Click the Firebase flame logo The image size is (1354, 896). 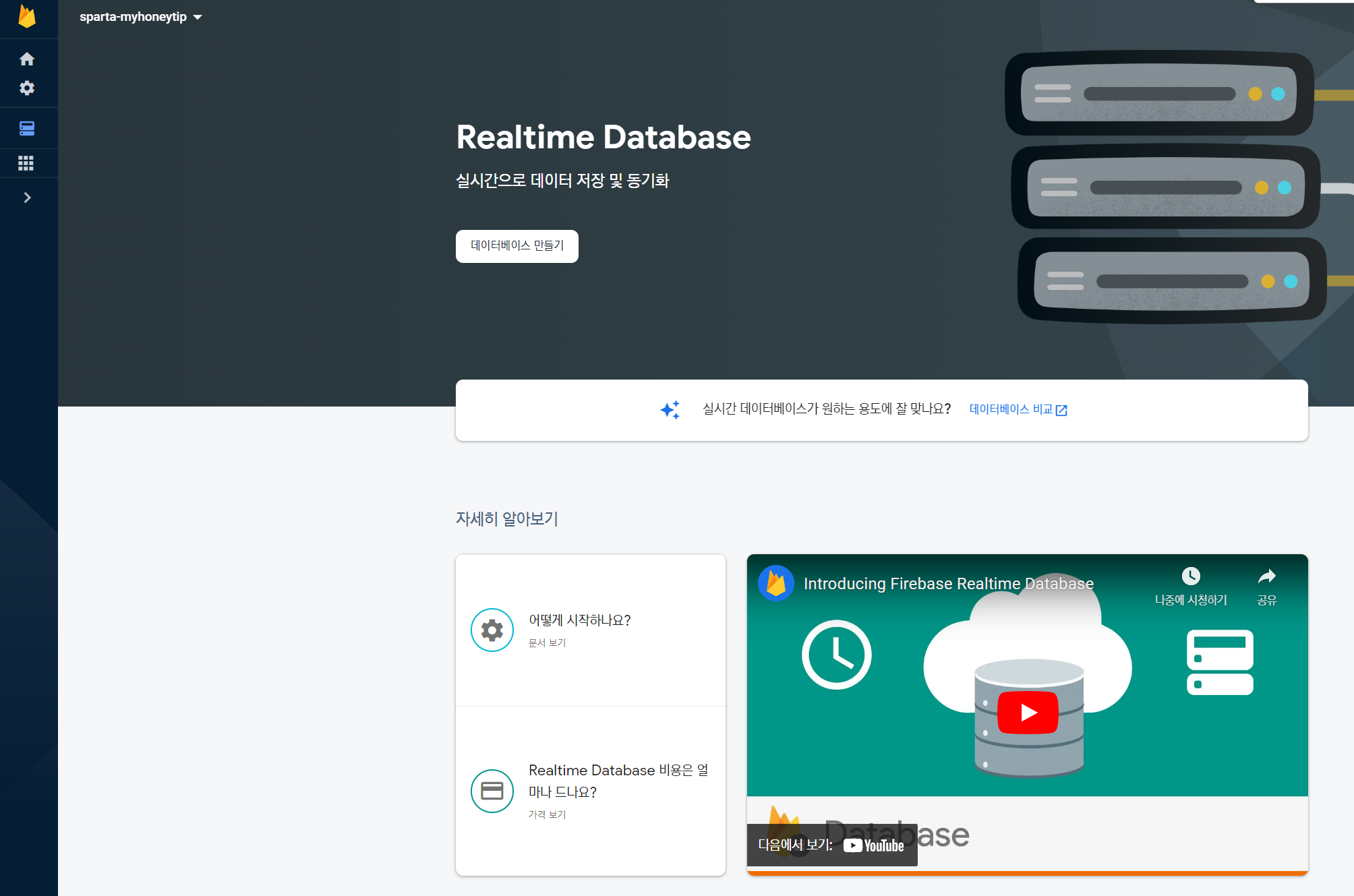[27, 16]
